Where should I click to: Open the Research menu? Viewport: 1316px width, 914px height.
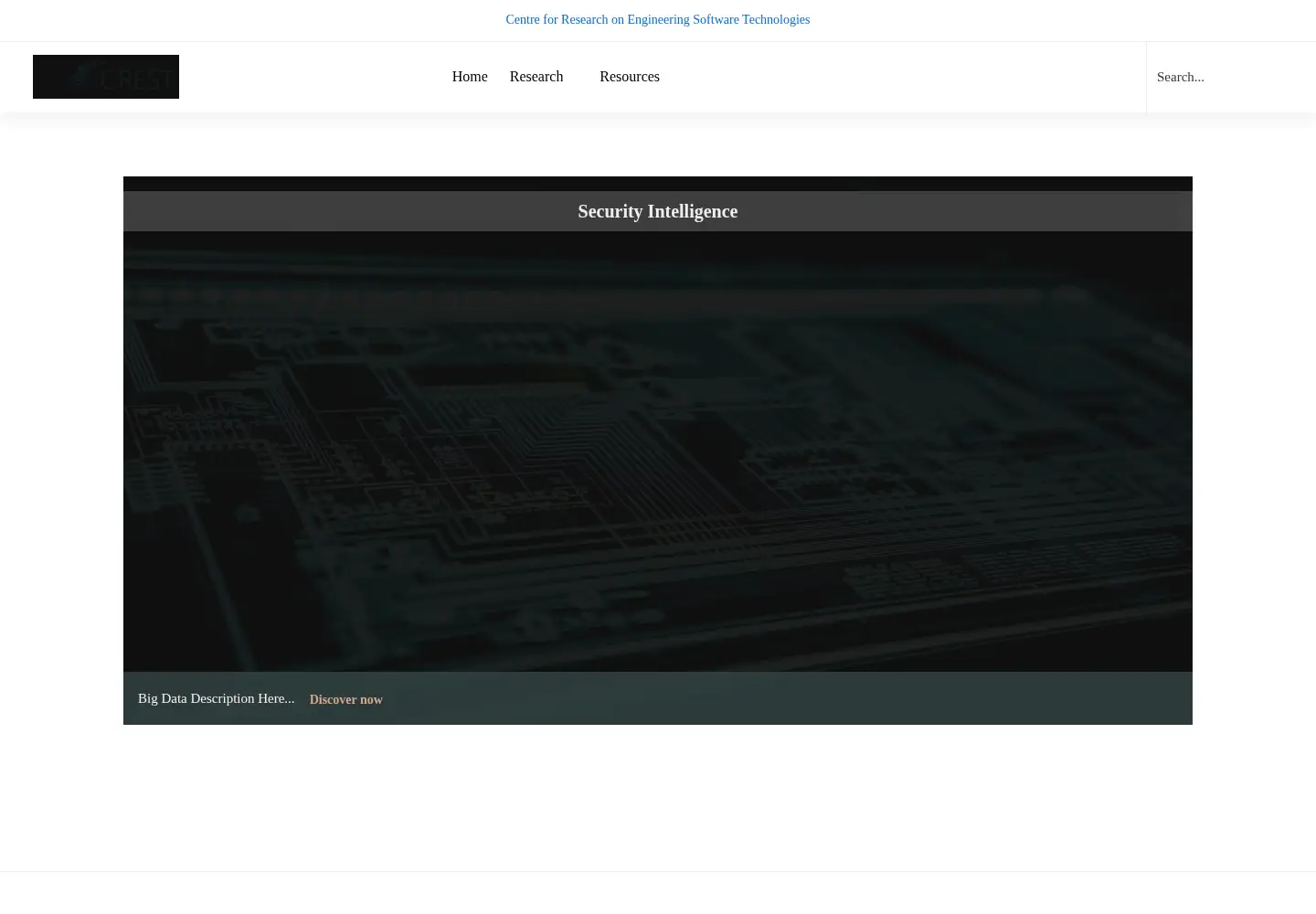(x=536, y=77)
